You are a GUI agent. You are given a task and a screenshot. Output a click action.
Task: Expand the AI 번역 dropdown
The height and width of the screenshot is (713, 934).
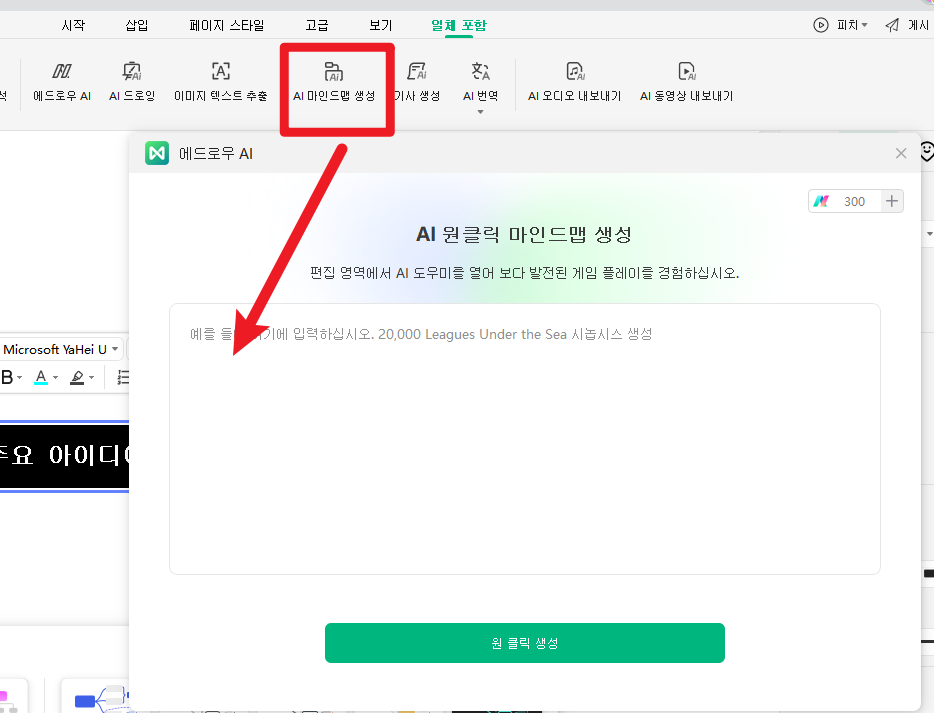(480, 111)
